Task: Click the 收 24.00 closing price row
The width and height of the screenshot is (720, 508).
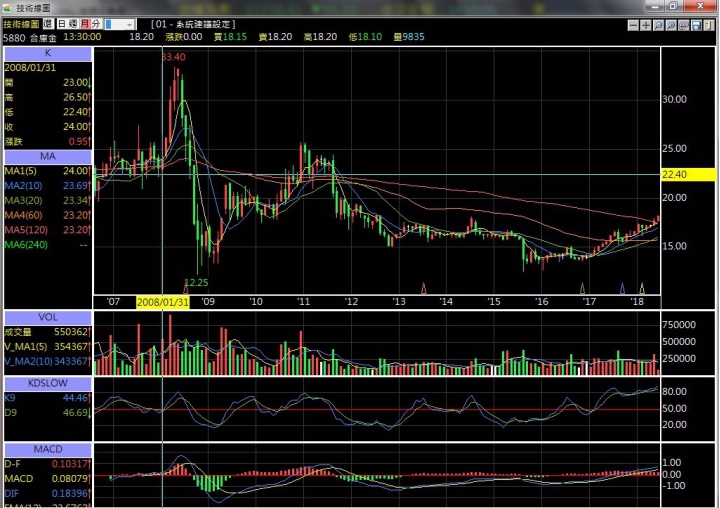Action: pyautogui.click(x=48, y=127)
